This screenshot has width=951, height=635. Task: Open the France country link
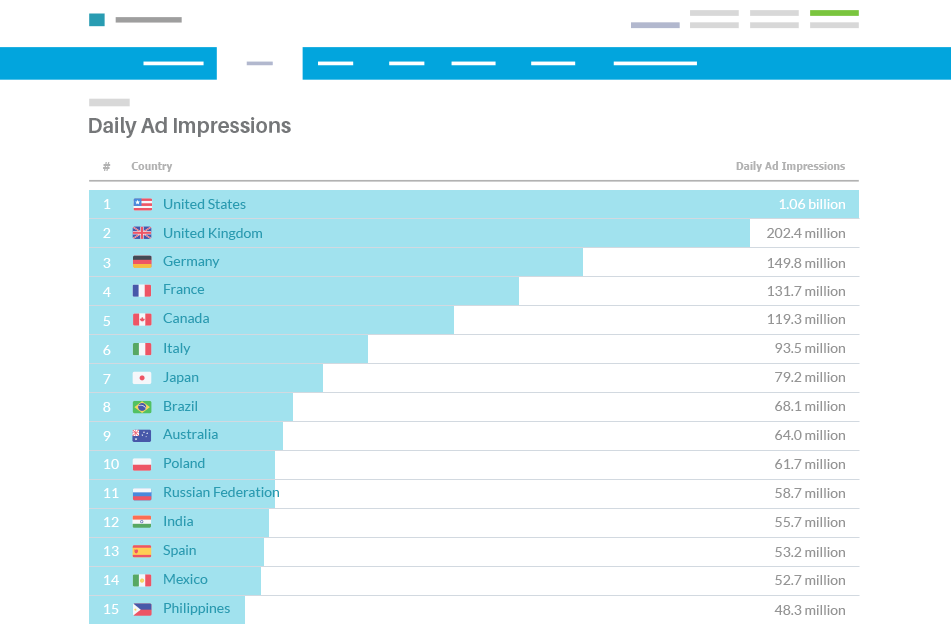tap(183, 290)
